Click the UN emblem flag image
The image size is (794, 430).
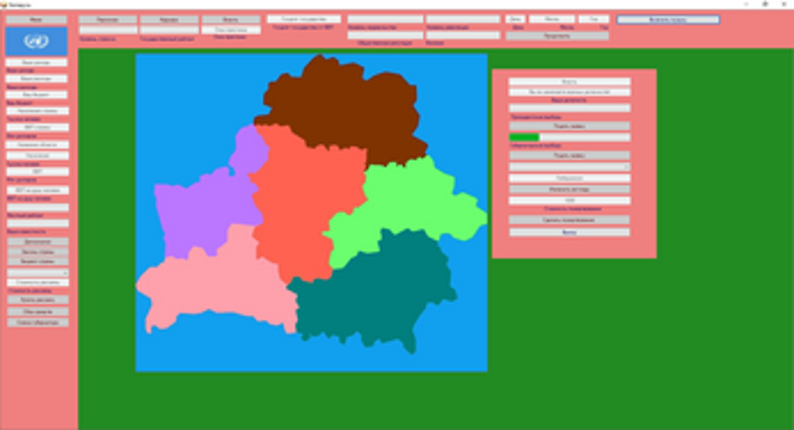pos(36,41)
